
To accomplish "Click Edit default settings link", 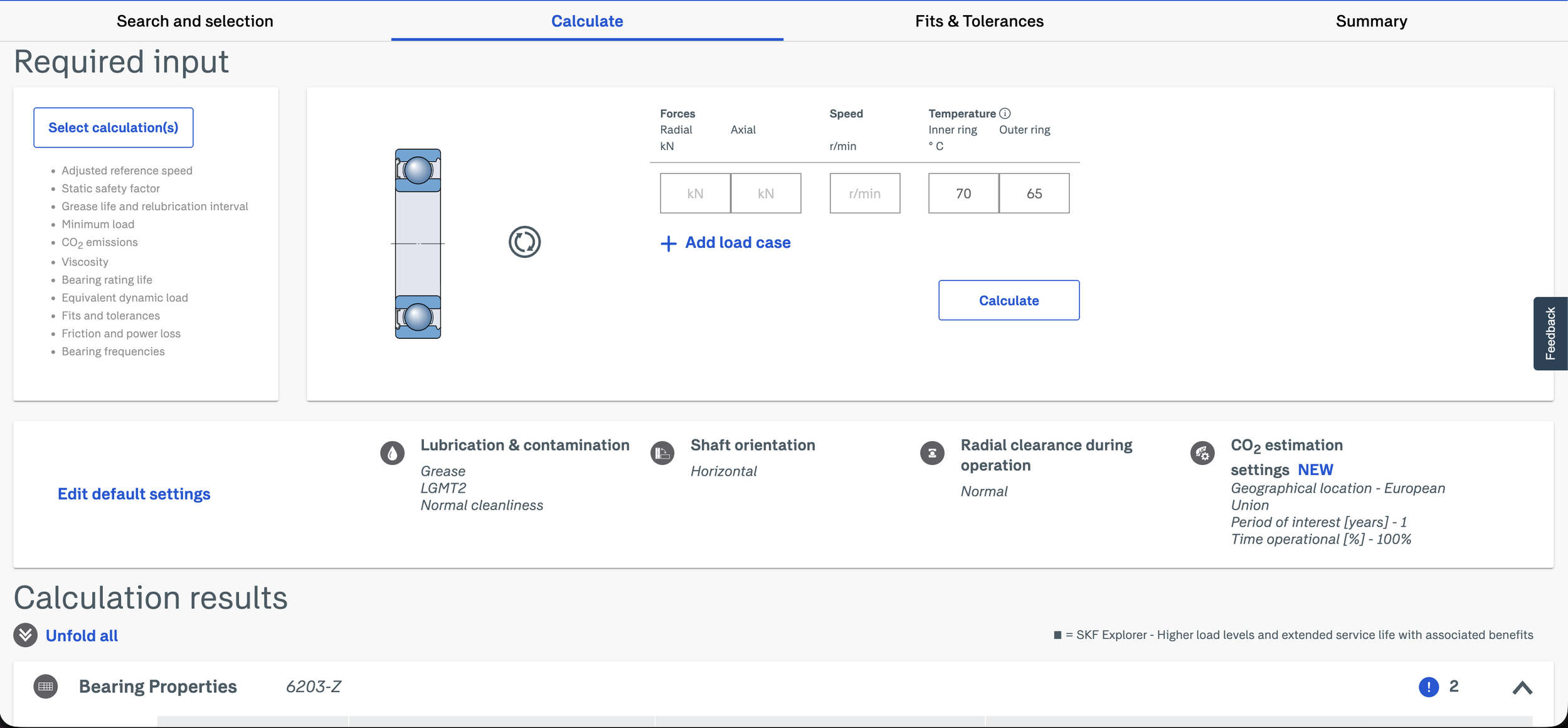I will 134,495.
